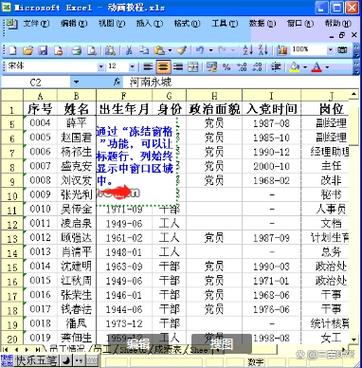The height and width of the screenshot is (368, 362).
Task: Paste using the clipboard icon
Action: [x=159, y=50]
